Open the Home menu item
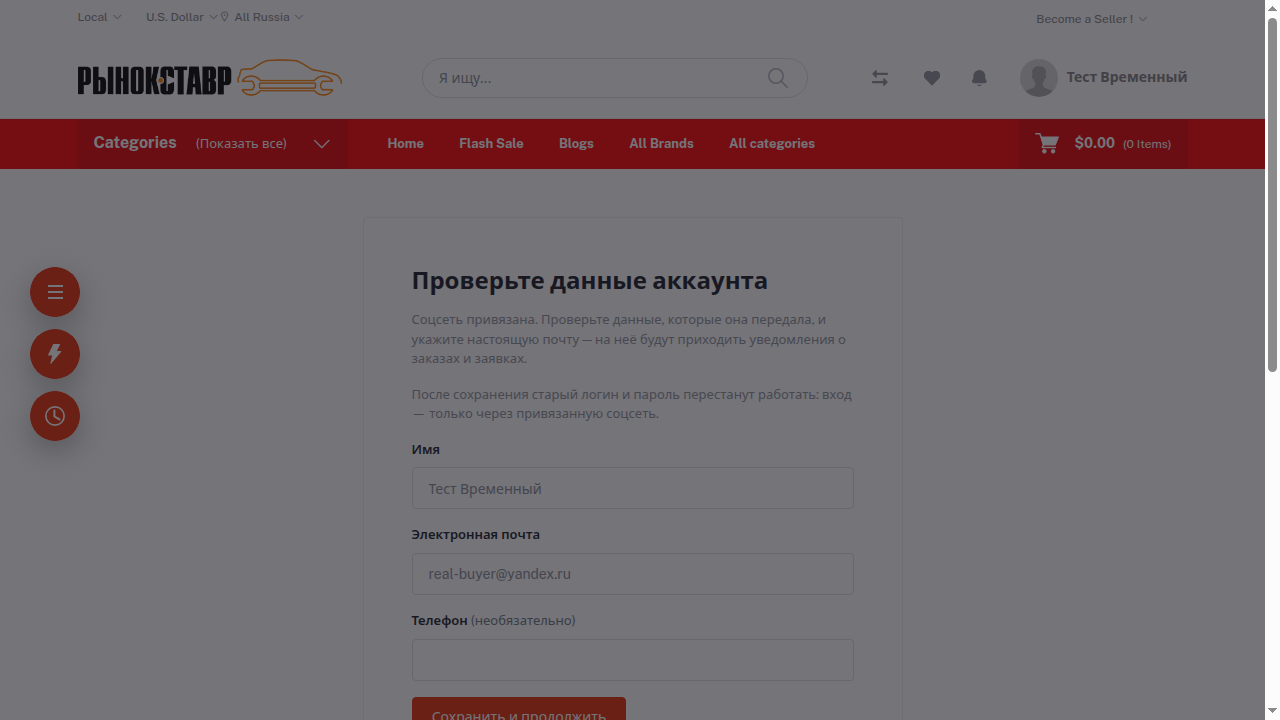 point(405,143)
